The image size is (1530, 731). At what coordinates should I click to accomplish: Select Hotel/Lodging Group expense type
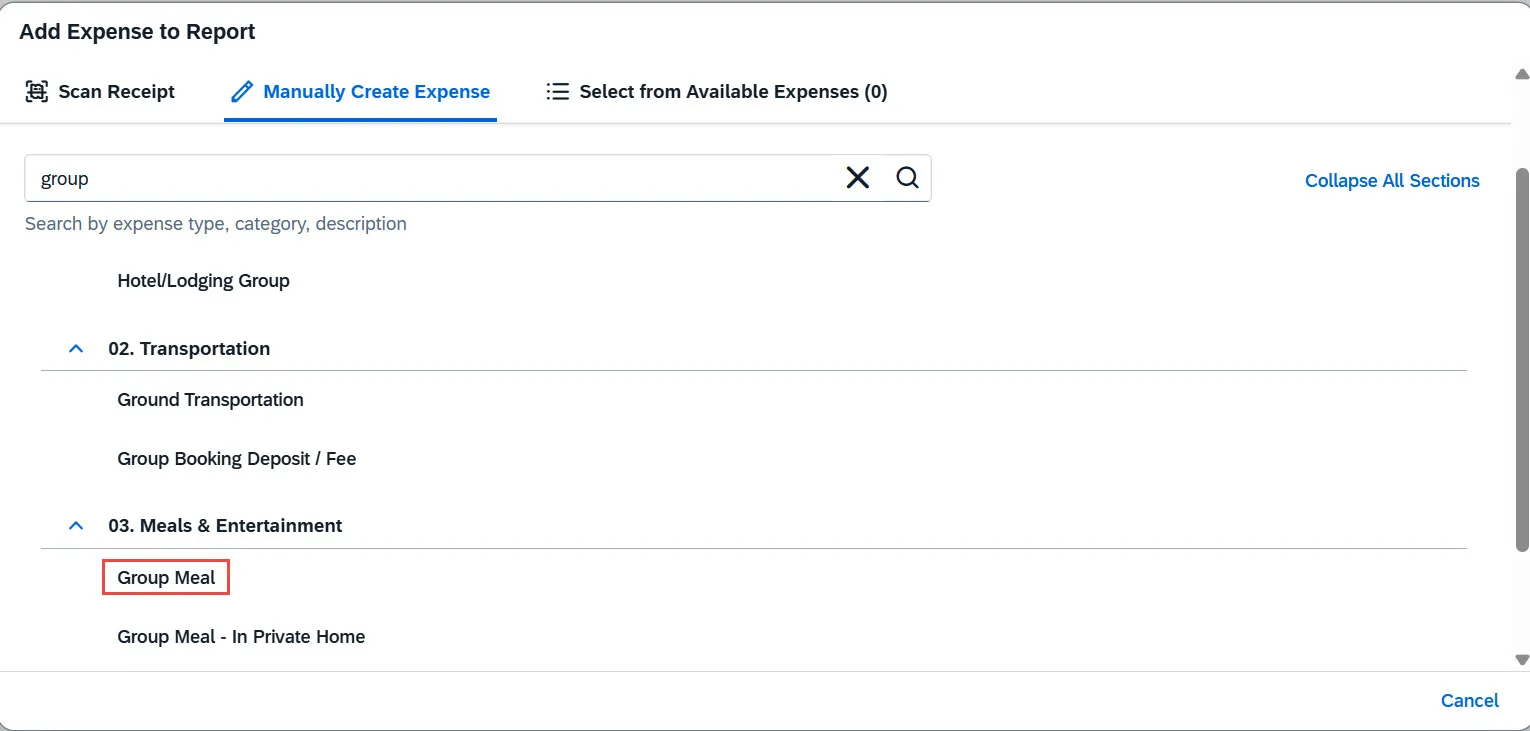coord(203,281)
